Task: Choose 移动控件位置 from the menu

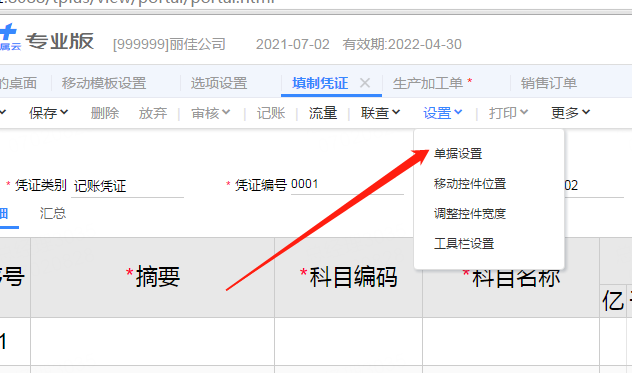Action: (470, 183)
